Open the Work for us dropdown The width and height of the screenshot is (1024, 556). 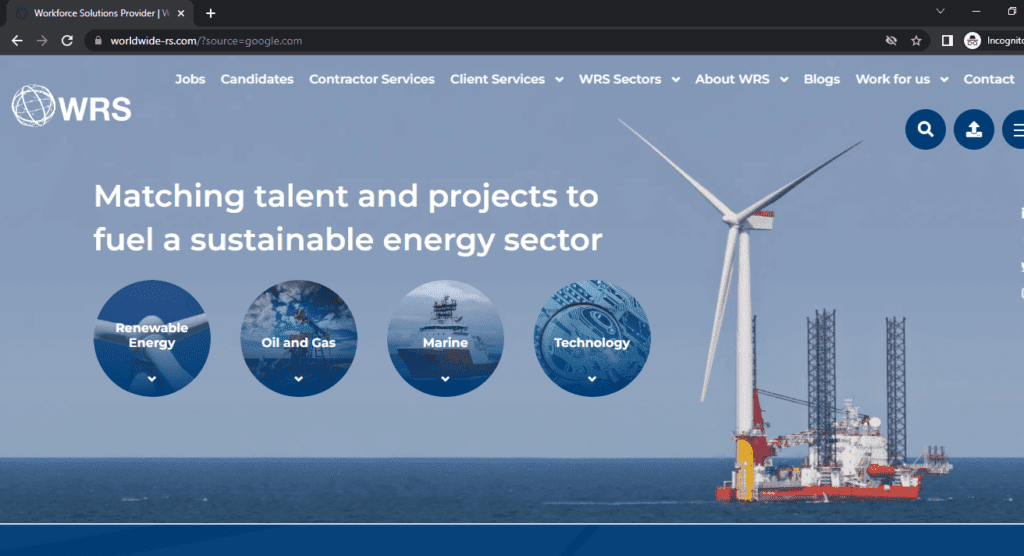(x=901, y=79)
